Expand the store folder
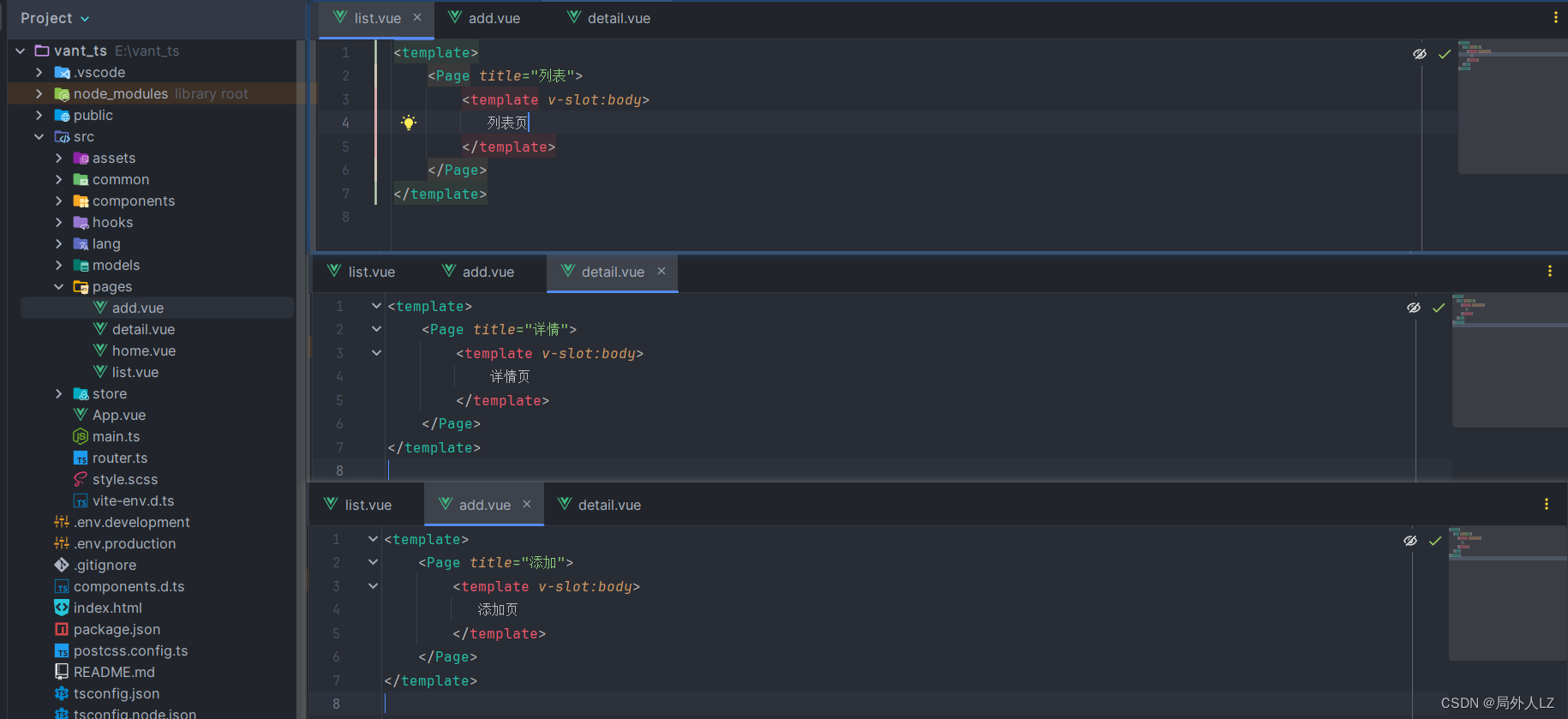The image size is (1568, 719). pos(58,393)
